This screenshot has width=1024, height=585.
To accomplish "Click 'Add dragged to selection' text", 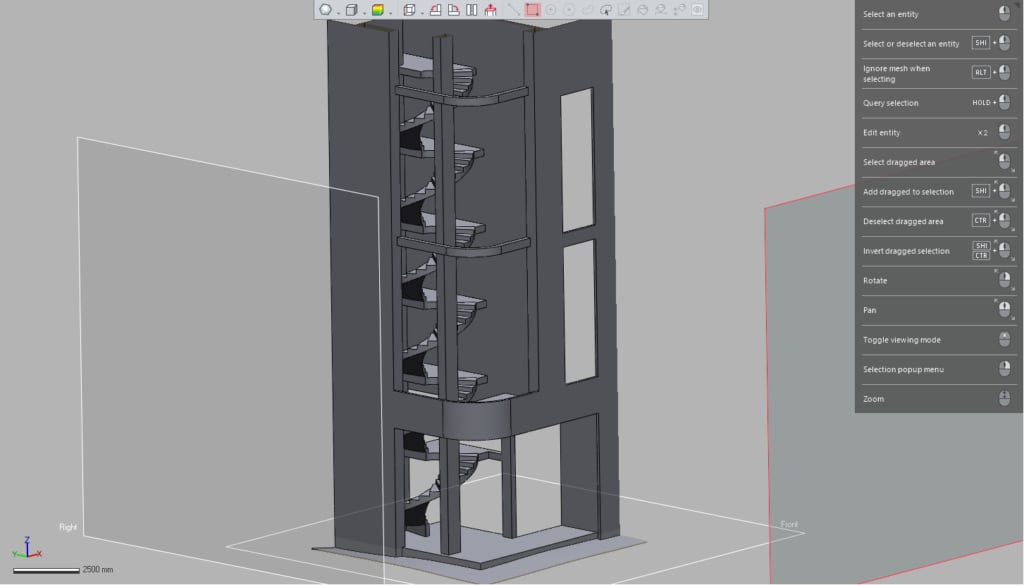I will pos(908,192).
